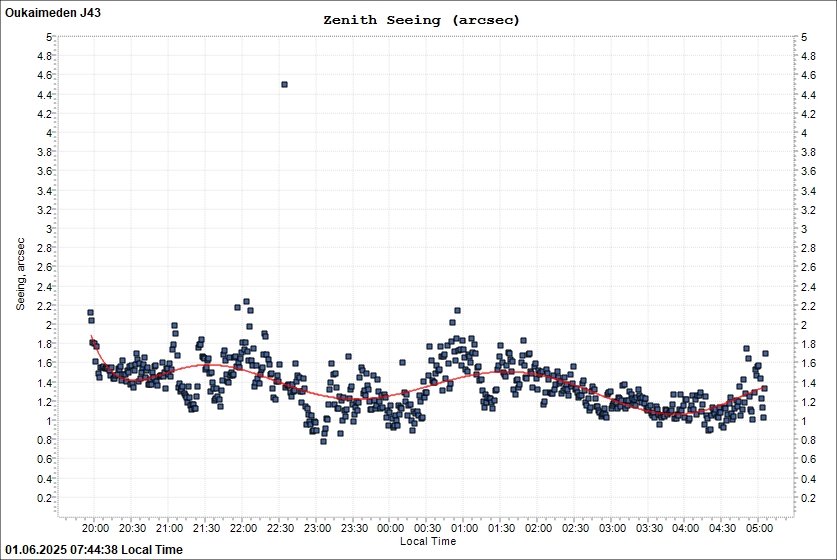The width and height of the screenshot is (837, 560).
Task: Click the left y-axis '0.2' tick label
Action: click(44, 498)
